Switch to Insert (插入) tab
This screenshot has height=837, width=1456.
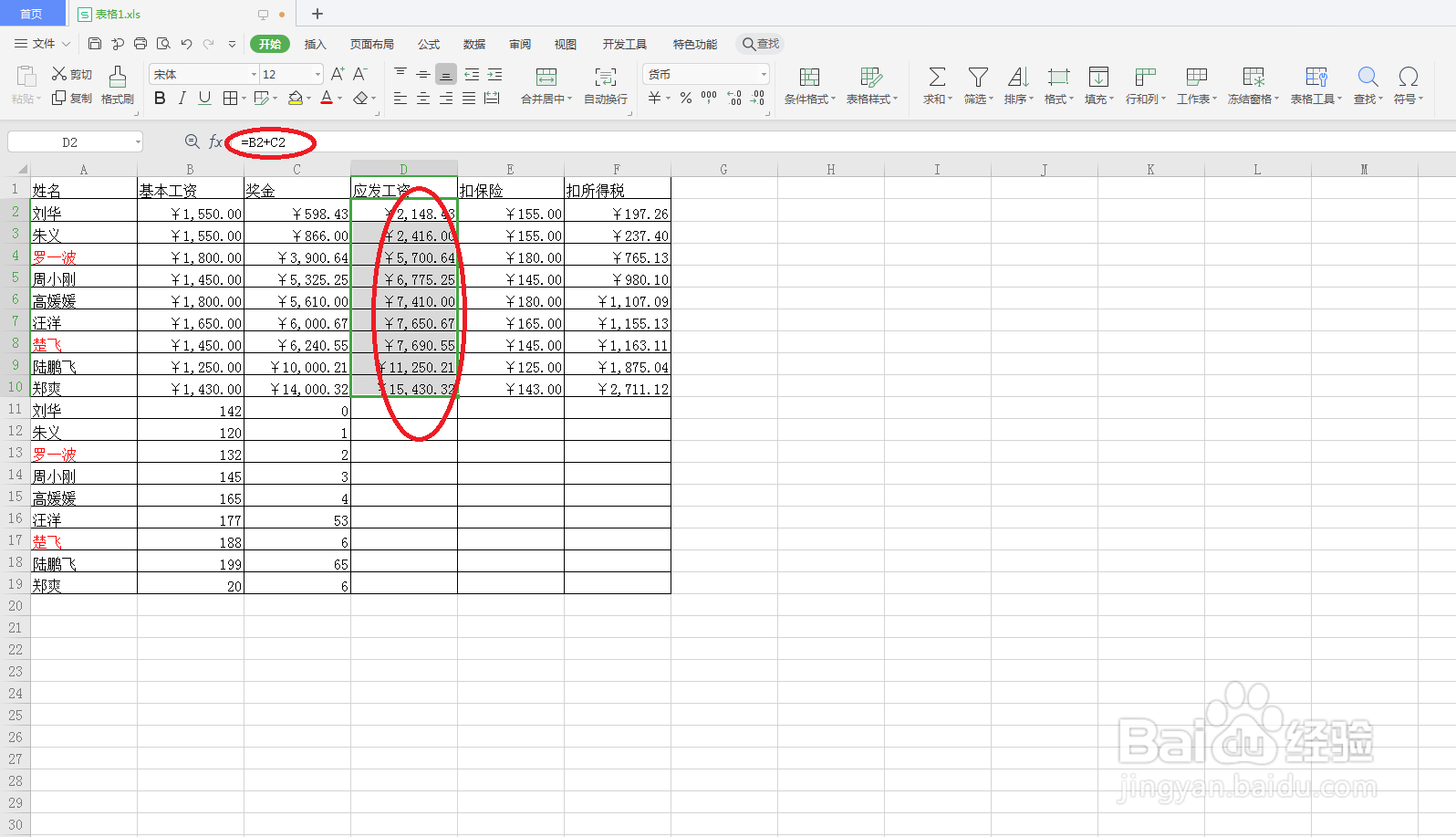coord(315,44)
